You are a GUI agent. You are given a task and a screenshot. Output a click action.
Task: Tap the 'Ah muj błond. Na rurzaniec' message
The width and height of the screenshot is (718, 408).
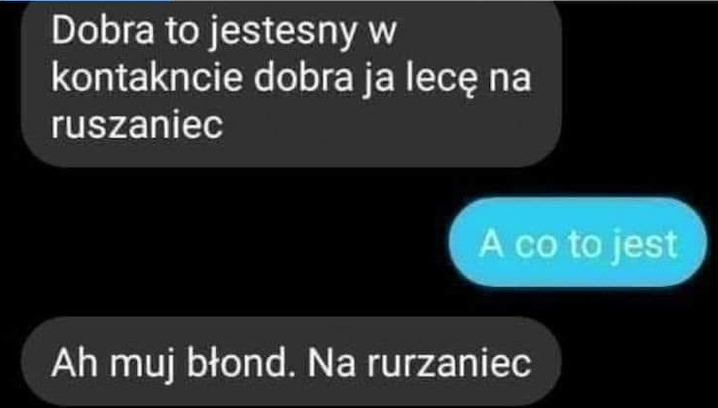click(x=291, y=362)
